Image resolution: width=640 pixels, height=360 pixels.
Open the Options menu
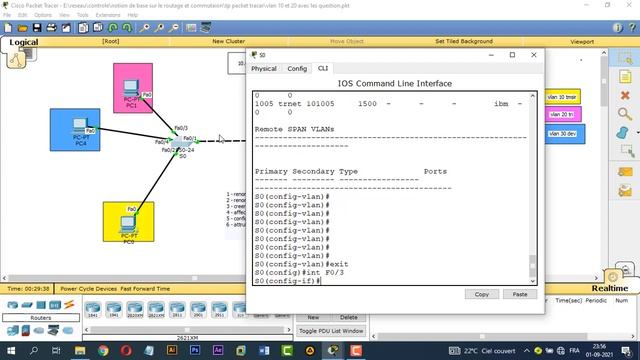pyautogui.click(x=43, y=15)
